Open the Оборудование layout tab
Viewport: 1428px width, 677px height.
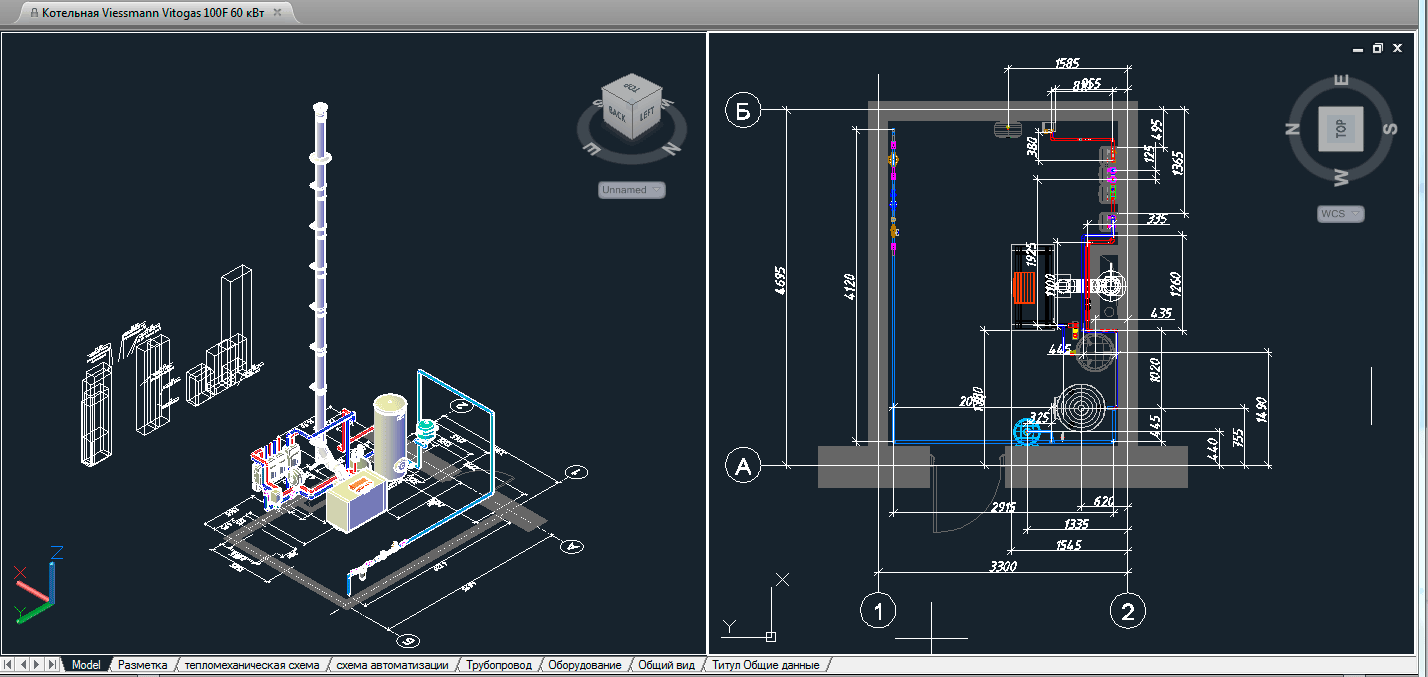point(585,664)
